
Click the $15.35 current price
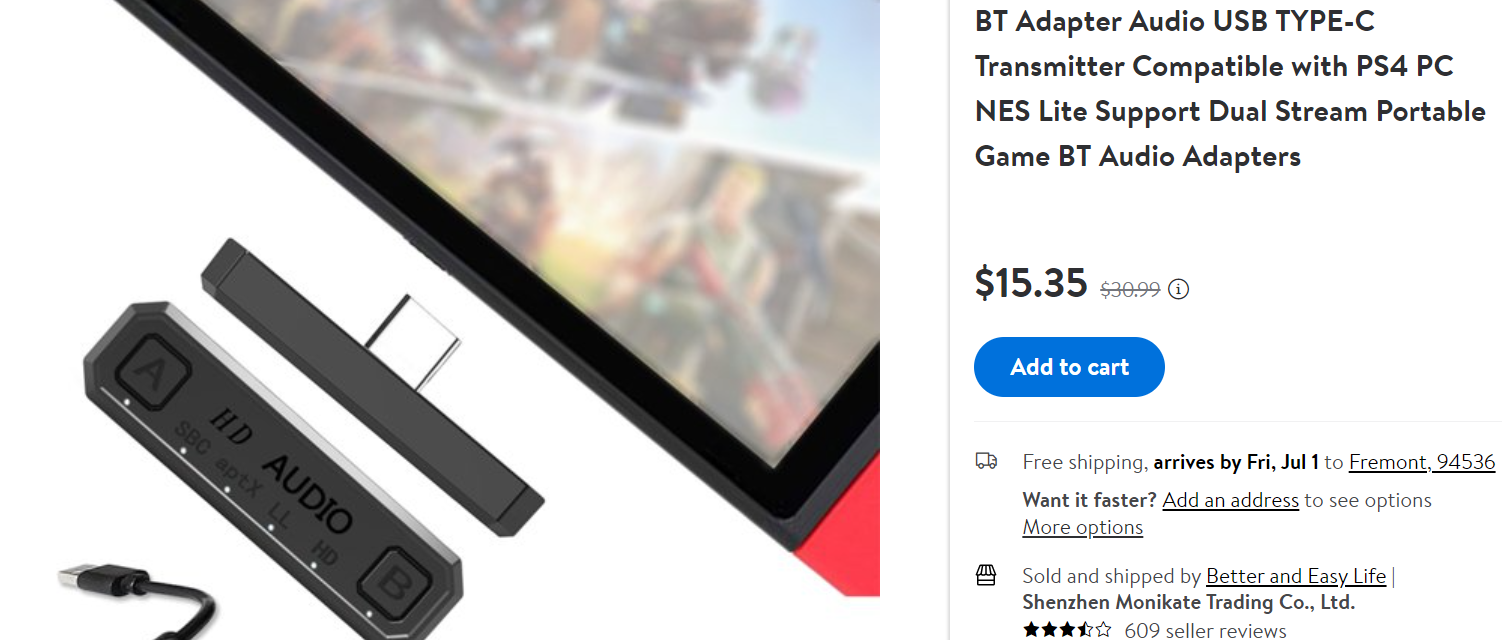coord(1031,283)
